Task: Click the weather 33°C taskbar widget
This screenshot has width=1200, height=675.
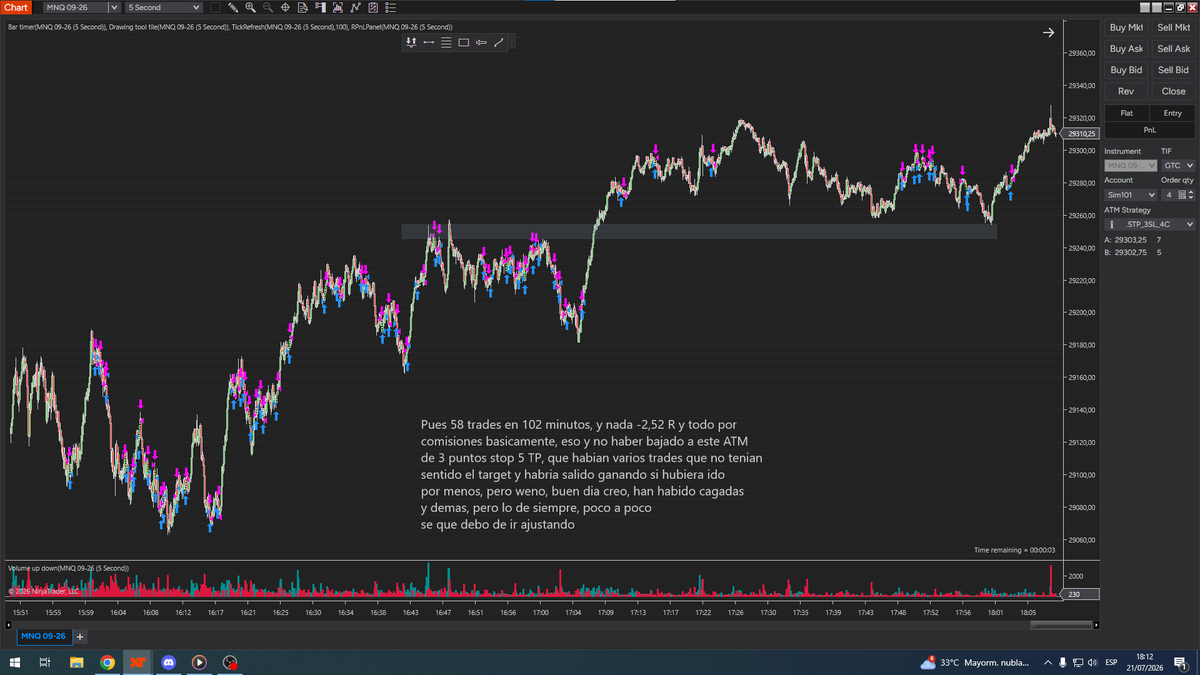Action: 973,662
